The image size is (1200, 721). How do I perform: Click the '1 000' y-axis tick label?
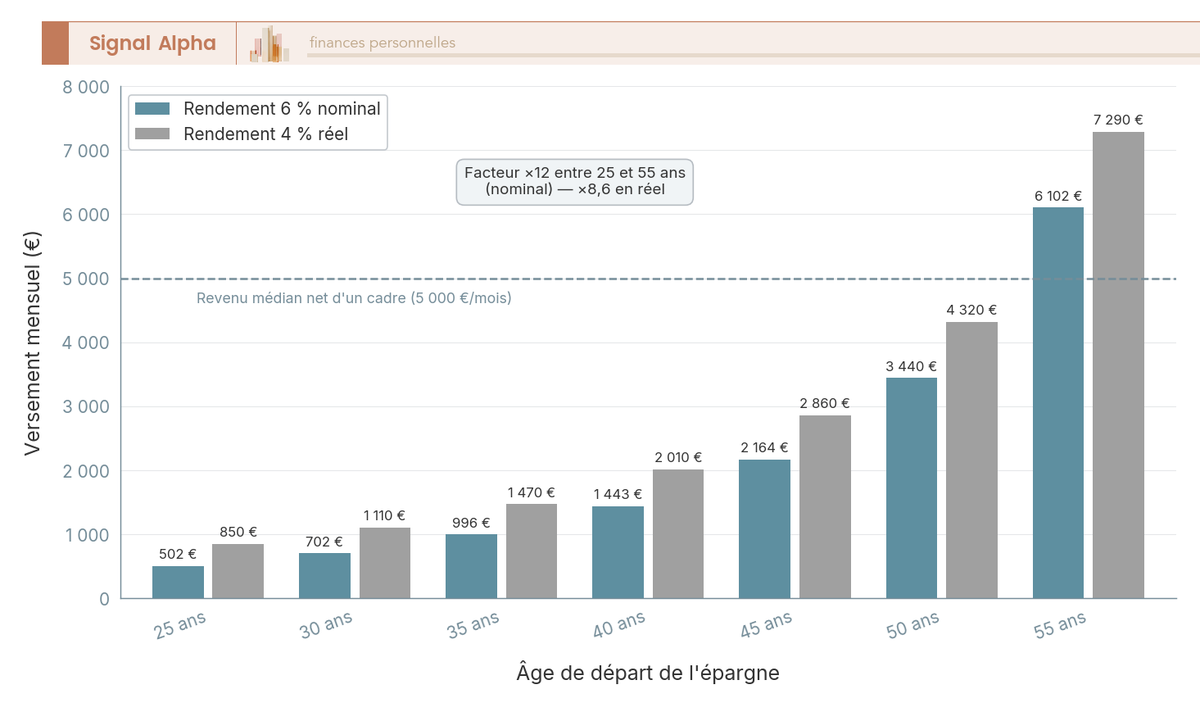click(86, 535)
